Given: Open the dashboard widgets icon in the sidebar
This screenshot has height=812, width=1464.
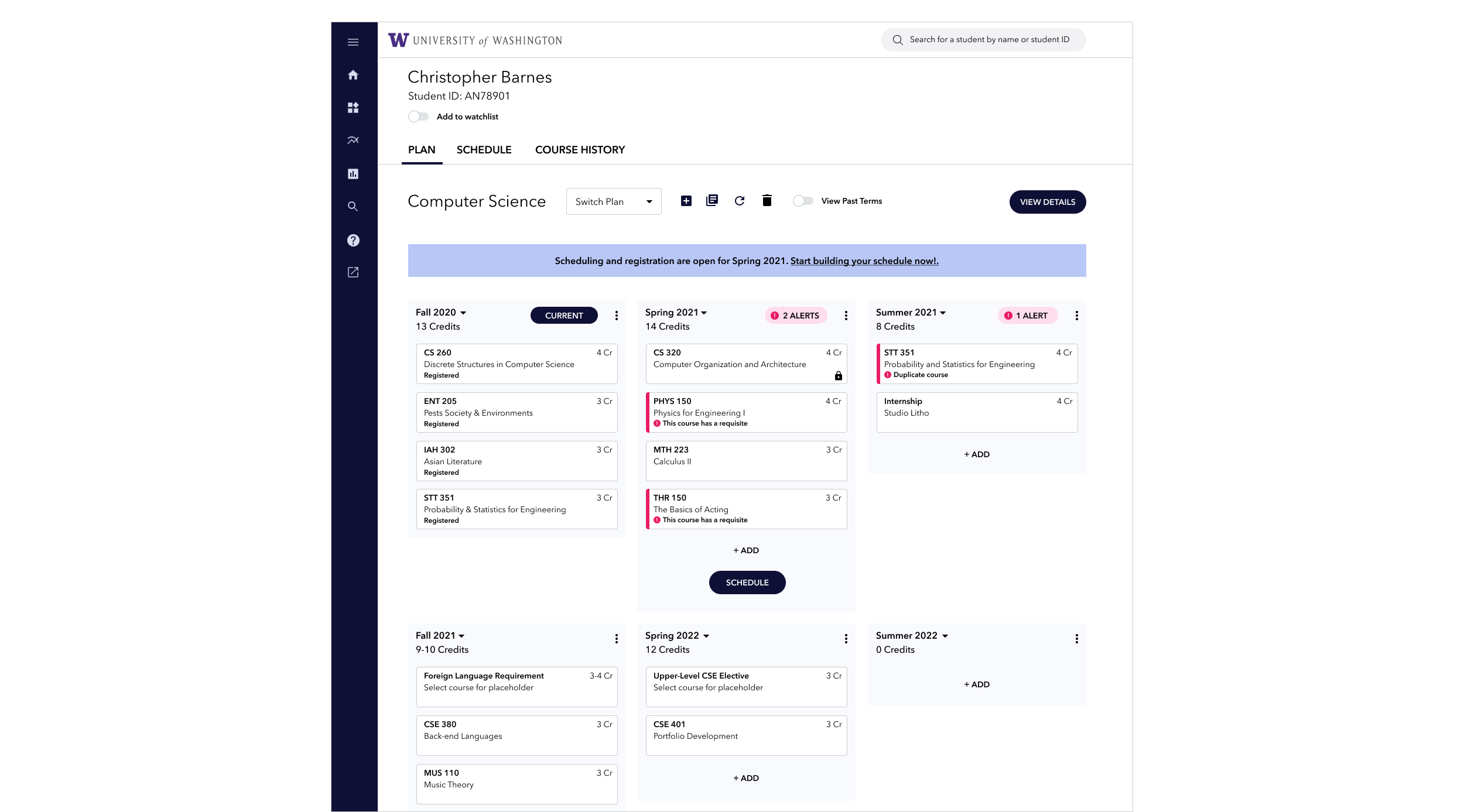Looking at the screenshot, I should pos(353,108).
